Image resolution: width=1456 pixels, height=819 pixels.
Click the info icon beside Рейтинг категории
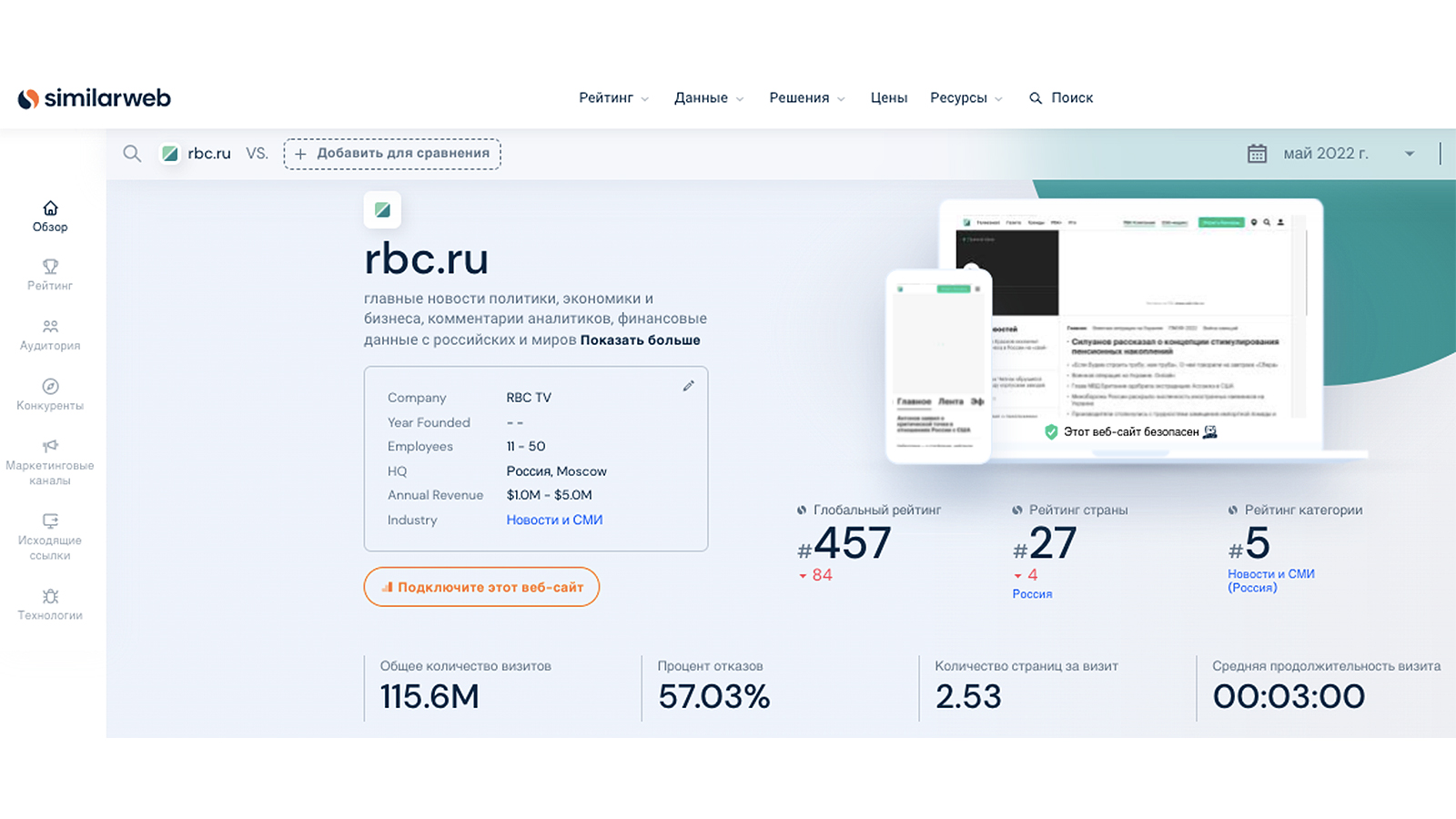[1233, 511]
